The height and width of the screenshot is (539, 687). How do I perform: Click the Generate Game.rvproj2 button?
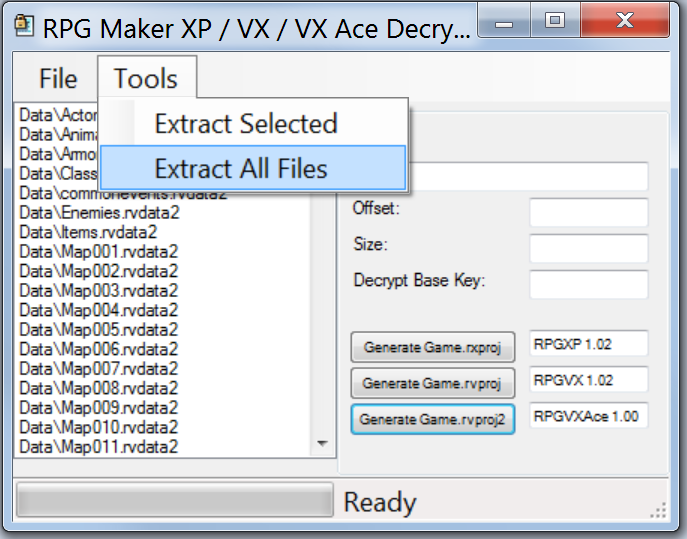433,419
